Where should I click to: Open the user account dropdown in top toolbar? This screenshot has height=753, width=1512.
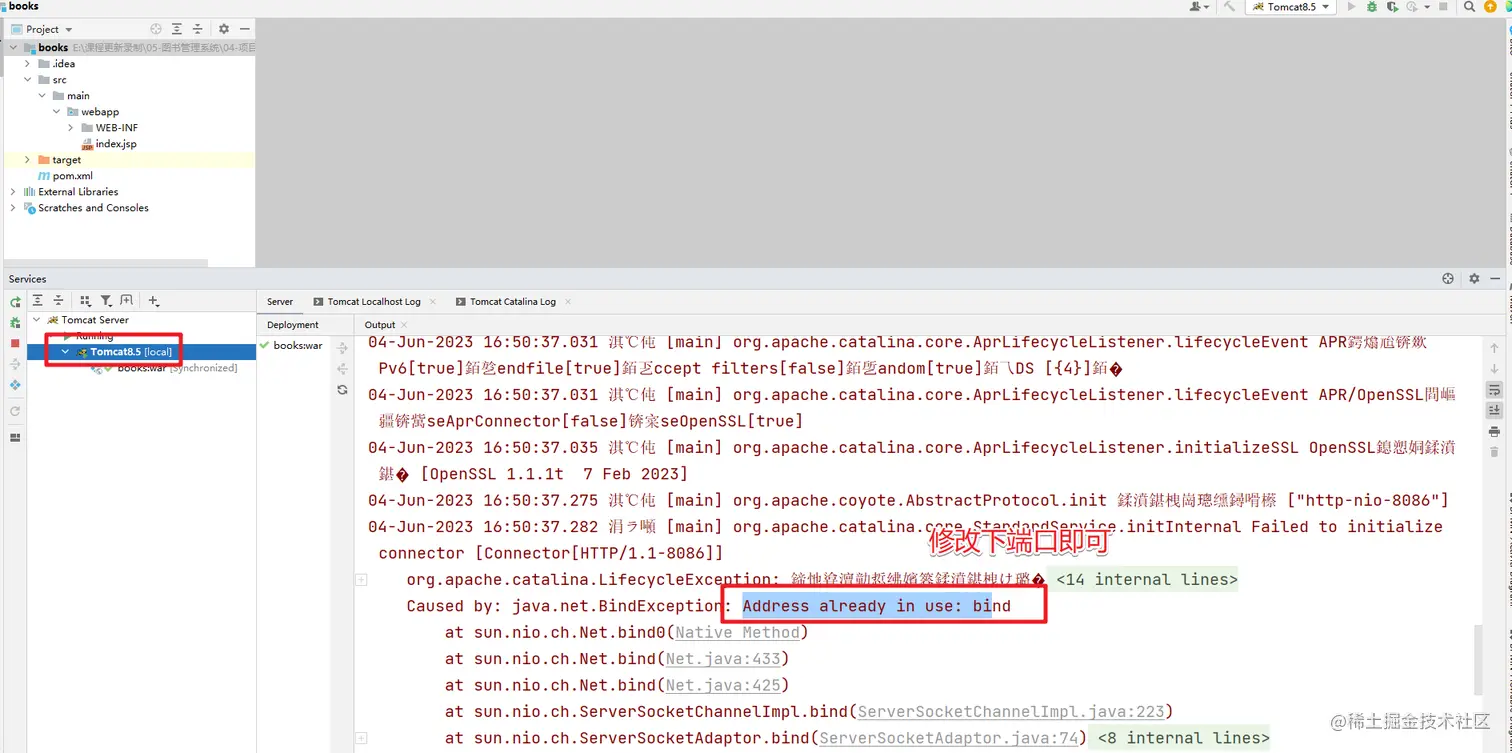point(1199,7)
